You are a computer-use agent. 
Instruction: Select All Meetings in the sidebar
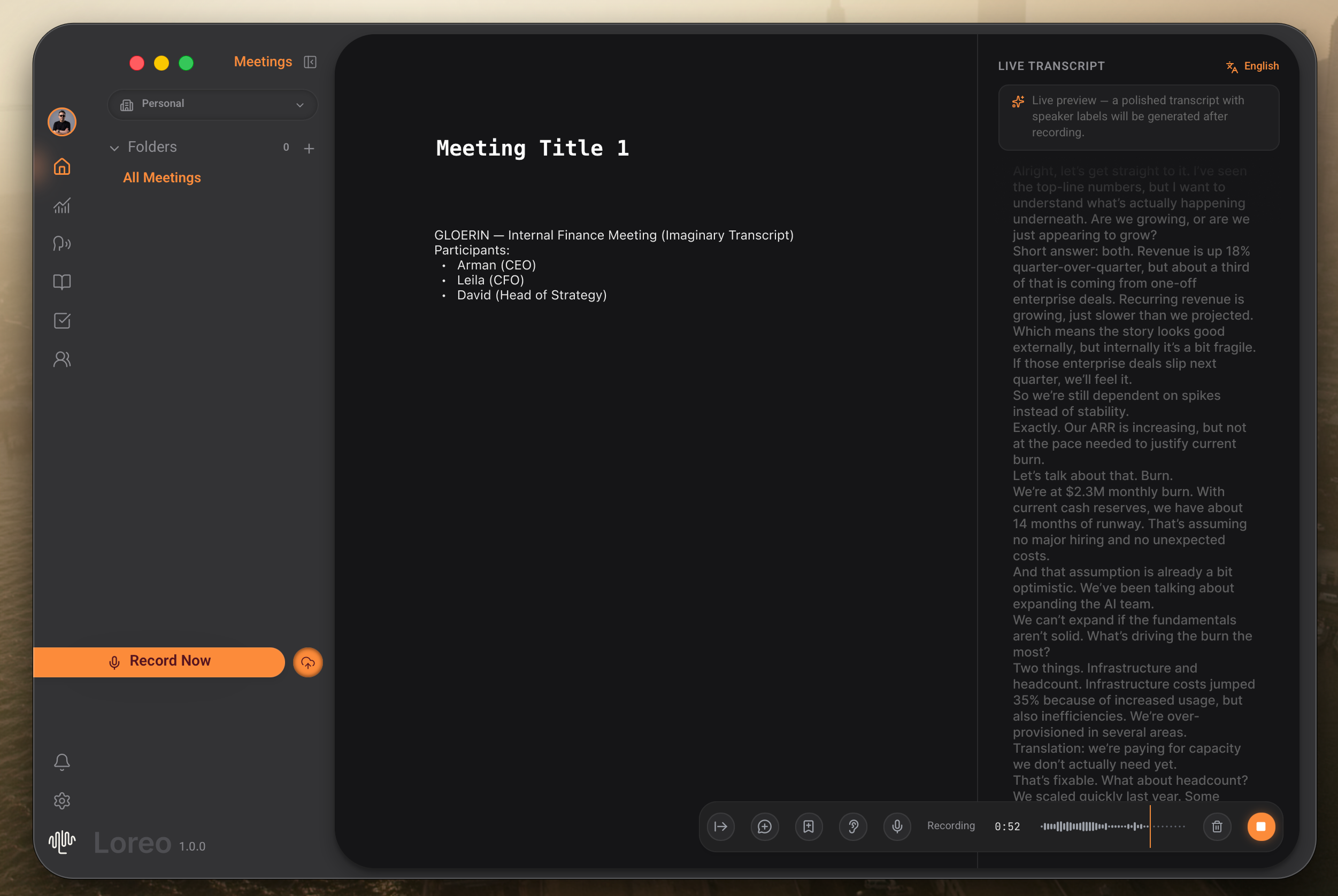[162, 177]
